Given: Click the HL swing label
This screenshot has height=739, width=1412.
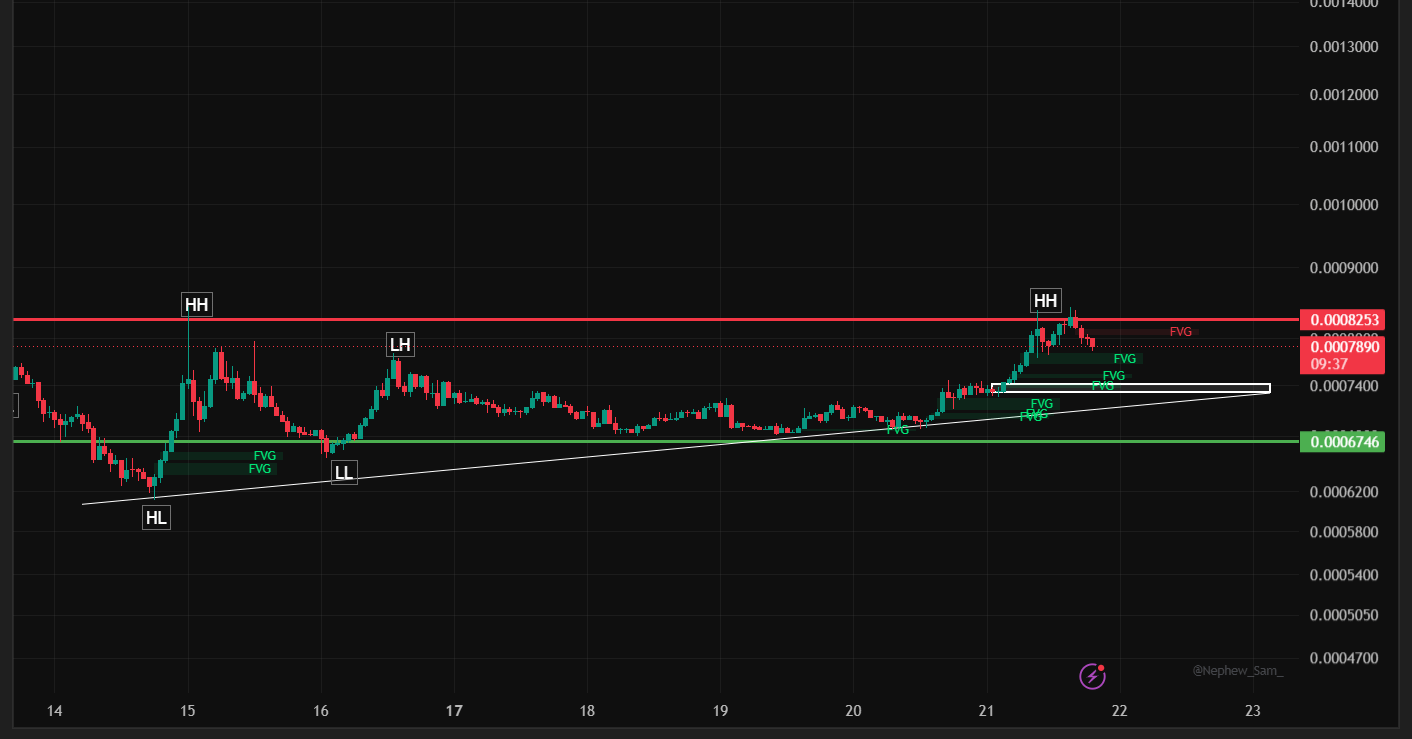Looking at the screenshot, I should [x=156, y=517].
